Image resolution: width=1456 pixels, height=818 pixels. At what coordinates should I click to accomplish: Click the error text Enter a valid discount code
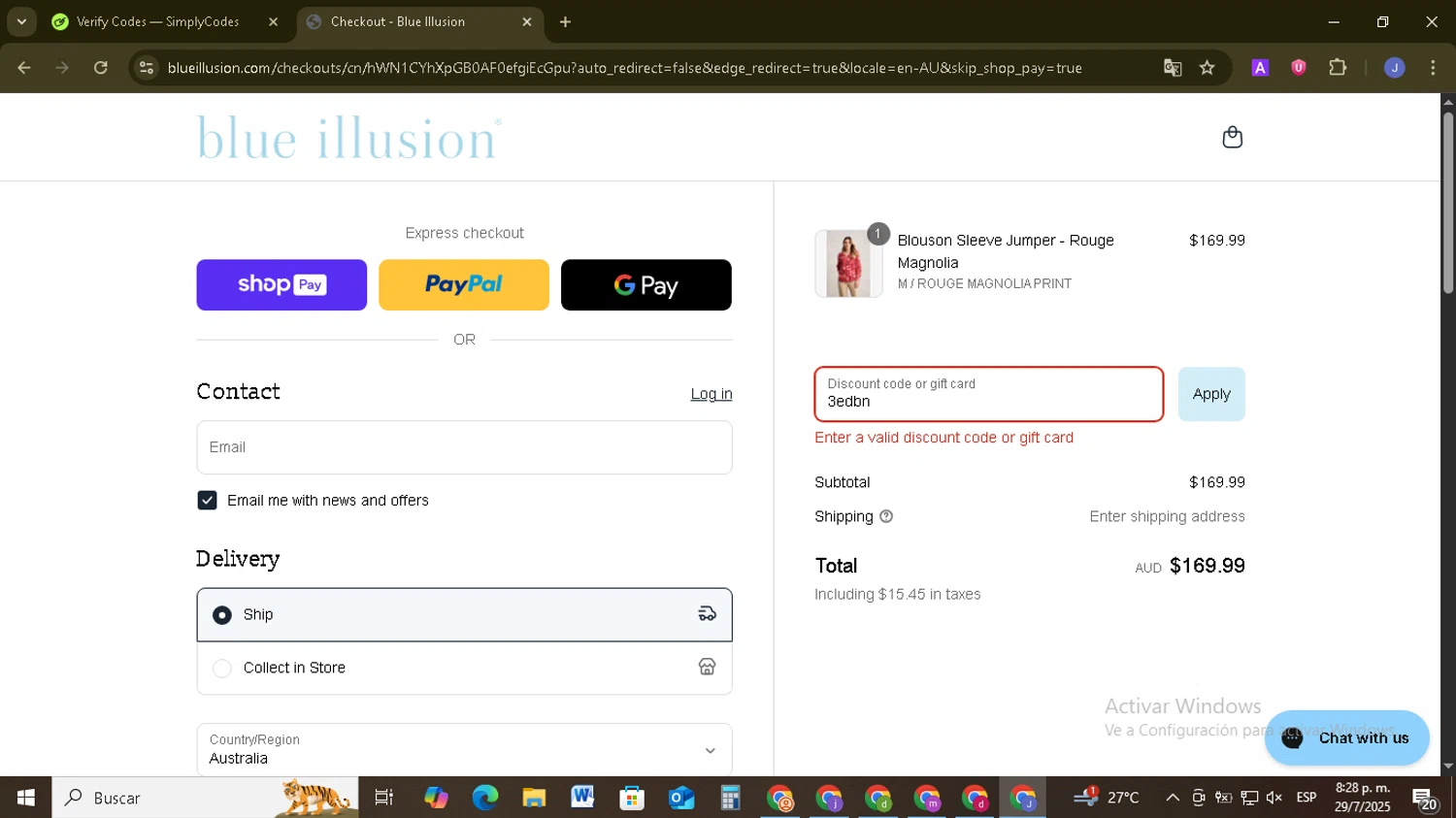pyautogui.click(x=943, y=438)
